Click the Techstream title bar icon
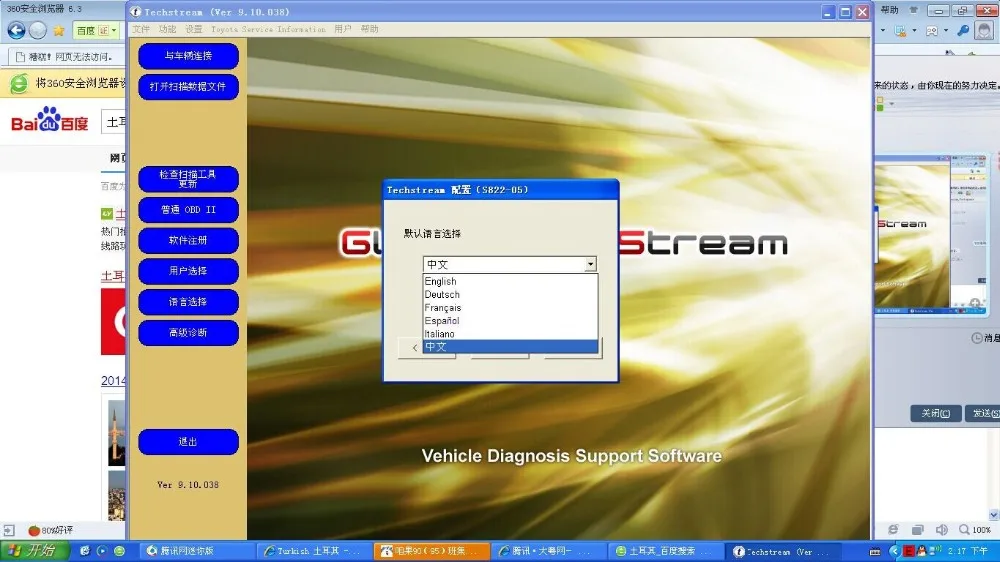Viewport: 1000px width, 562px height. (135, 12)
